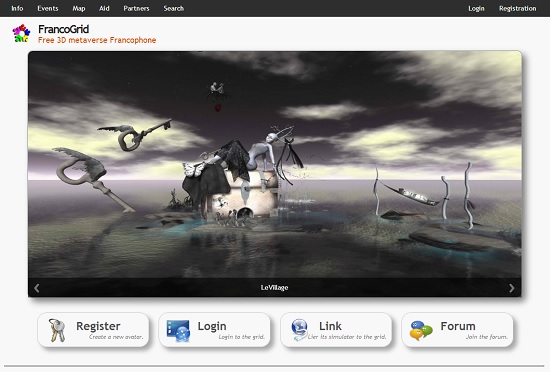Viewport: 550px width, 372px height.
Task: Show the previous slide with left arrow
Action: [37, 288]
